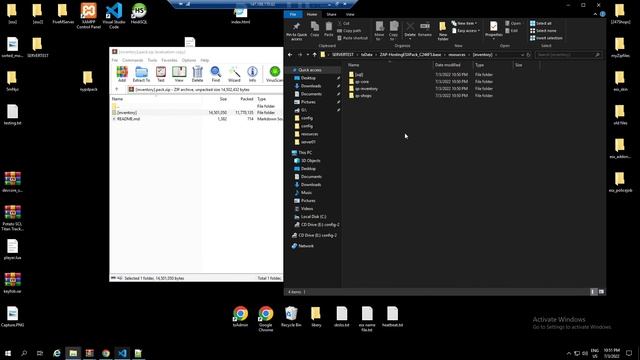Create a New folder from Explorer ribbon
The width and height of the screenshot is (640, 360).
click(443, 31)
